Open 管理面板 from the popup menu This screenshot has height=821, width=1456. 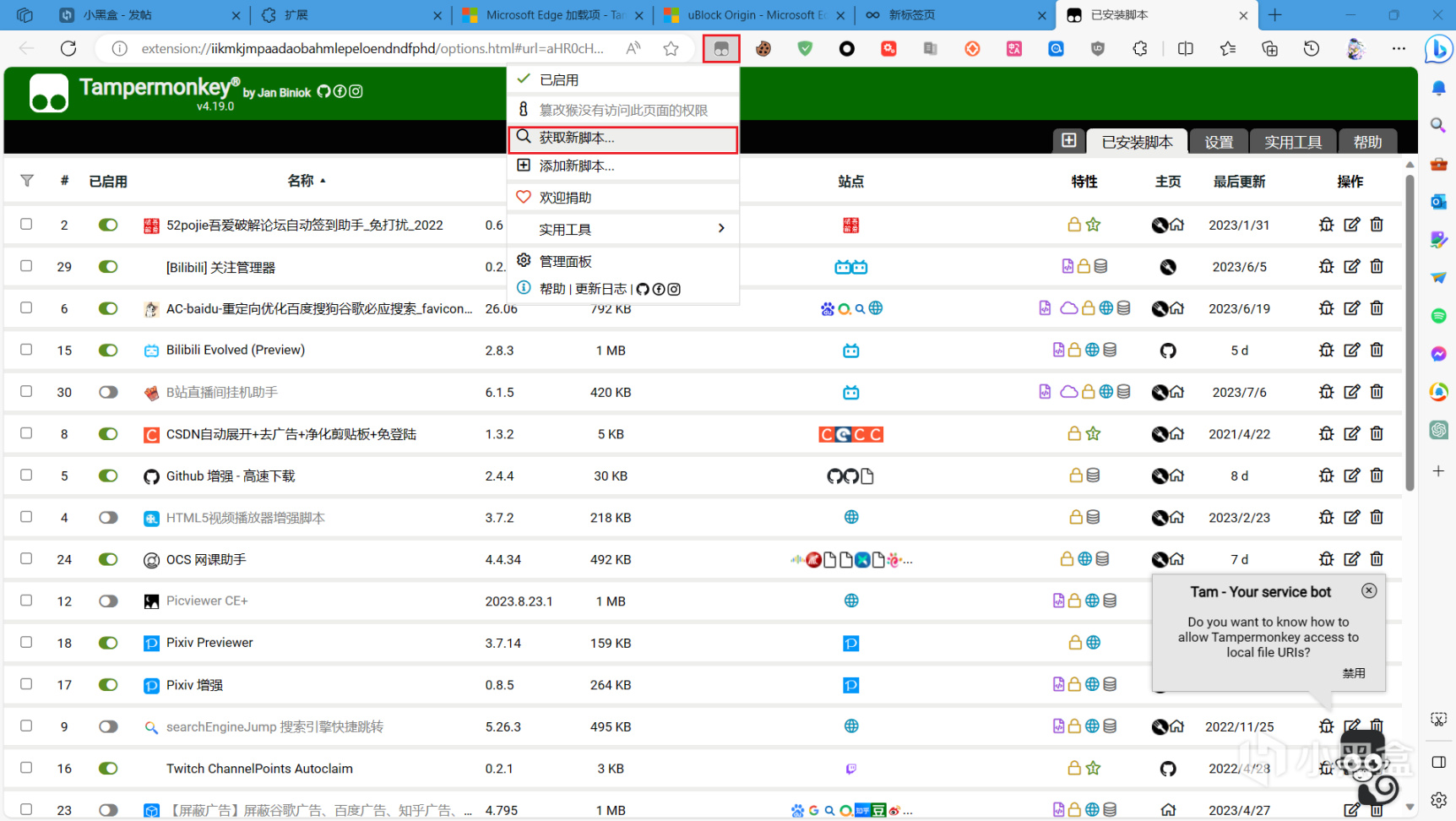pyautogui.click(x=623, y=261)
